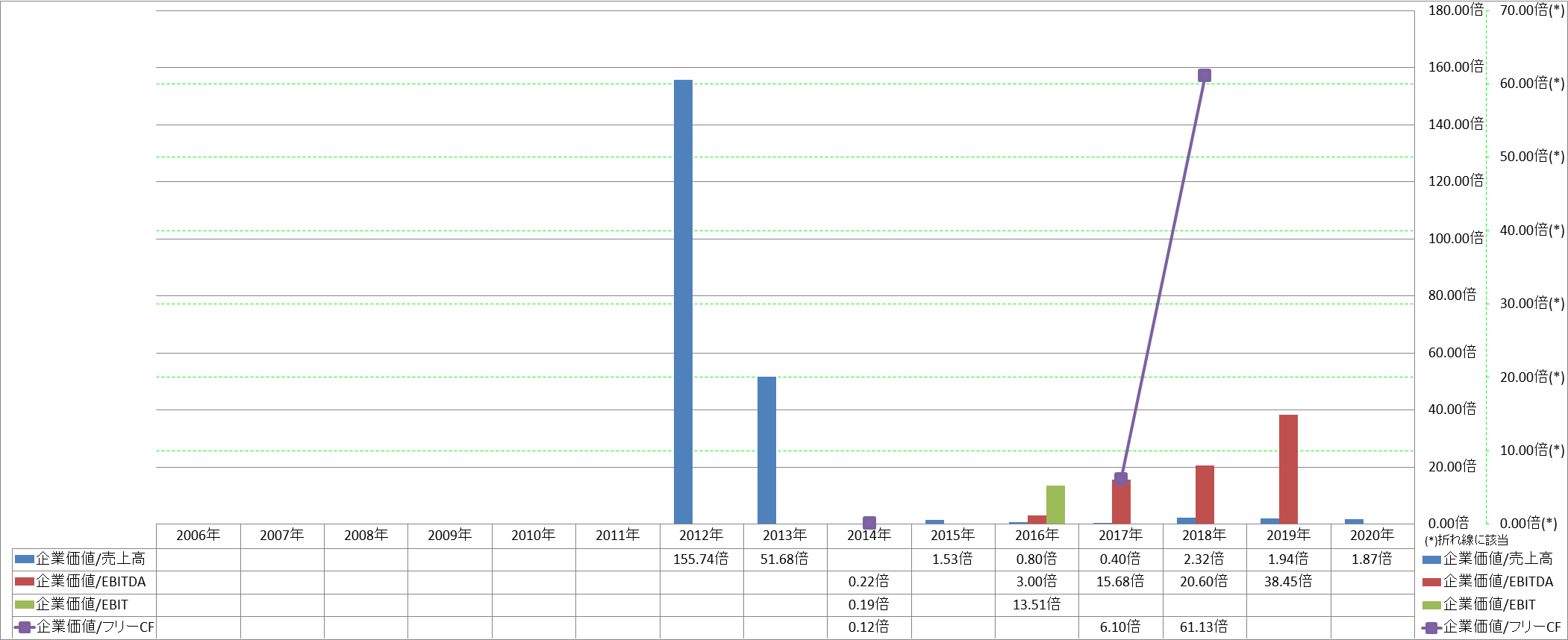Click the 0.40倍 table cell

pos(1120,559)
